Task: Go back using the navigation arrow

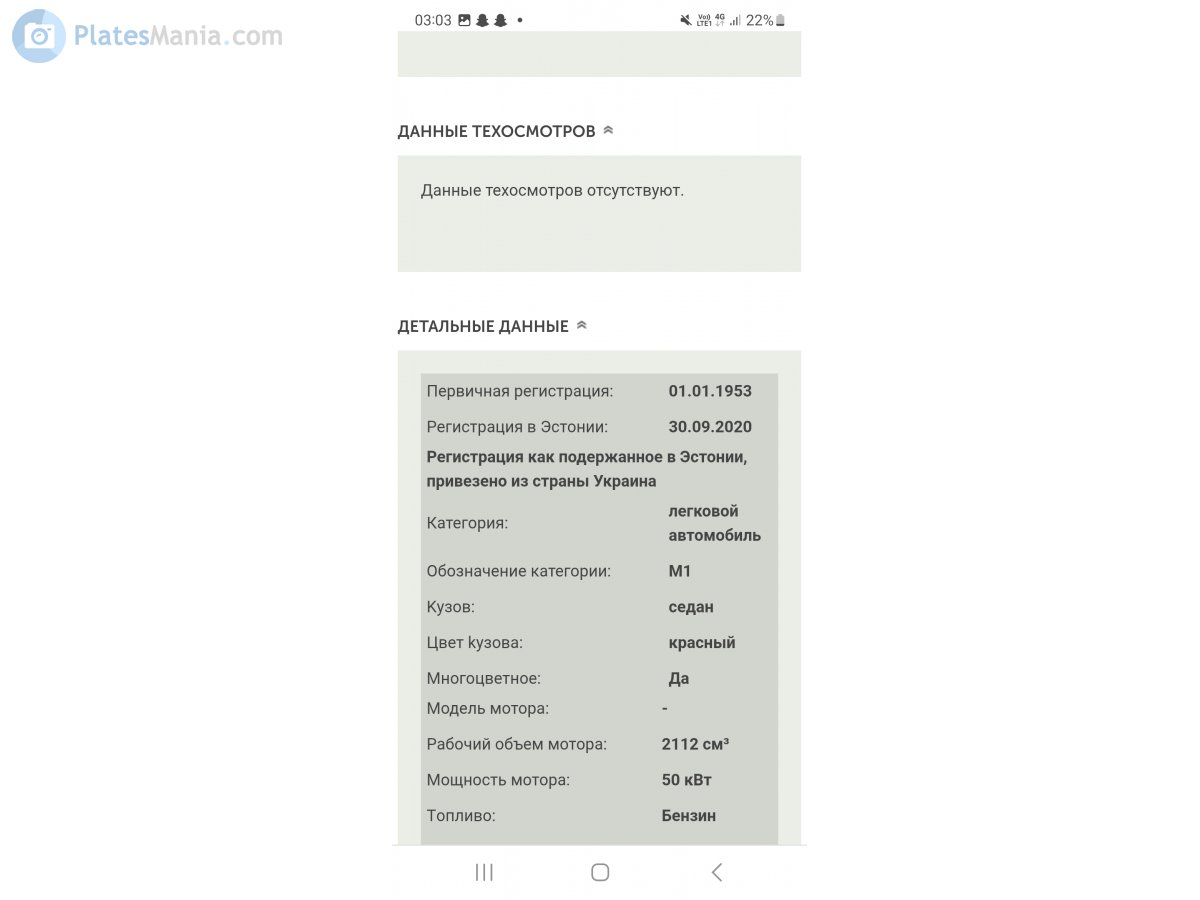Action: (716, 872)
